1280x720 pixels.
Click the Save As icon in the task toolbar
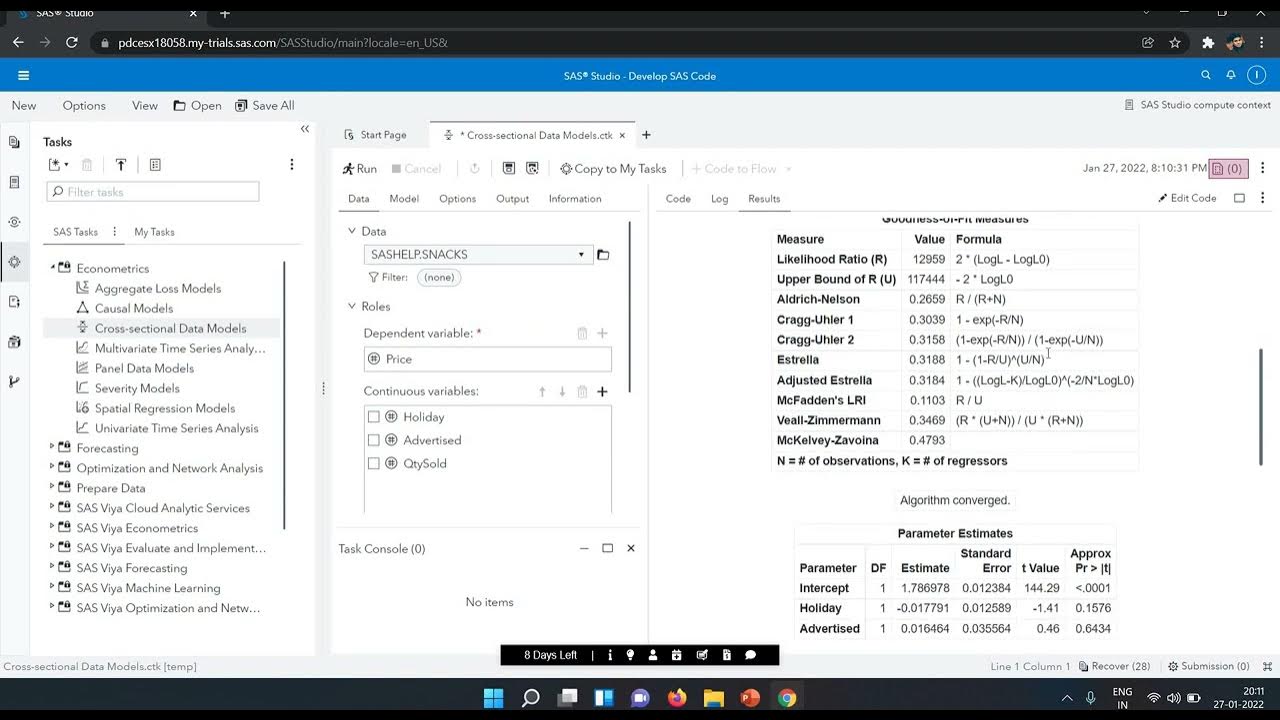click(532, 169)
